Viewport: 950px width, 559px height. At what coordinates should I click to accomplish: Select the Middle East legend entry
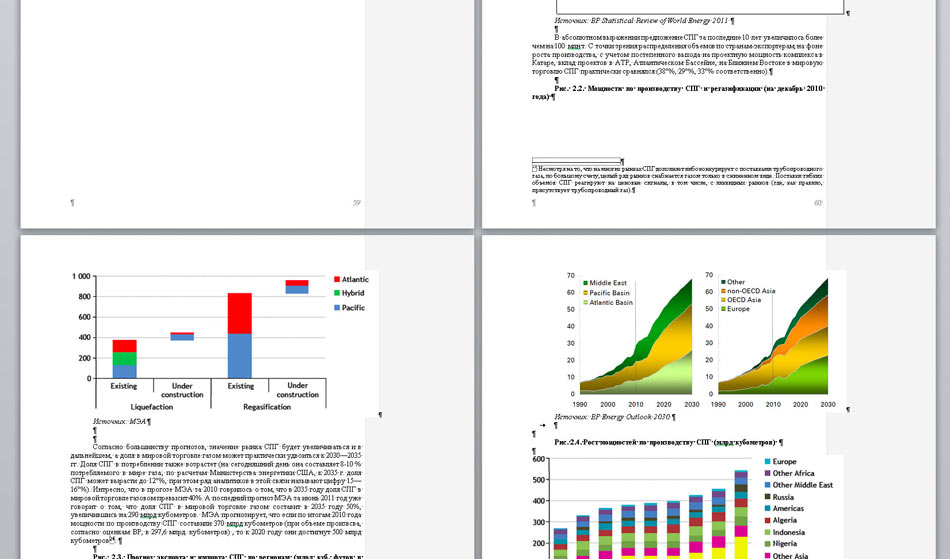coord(608,283)
